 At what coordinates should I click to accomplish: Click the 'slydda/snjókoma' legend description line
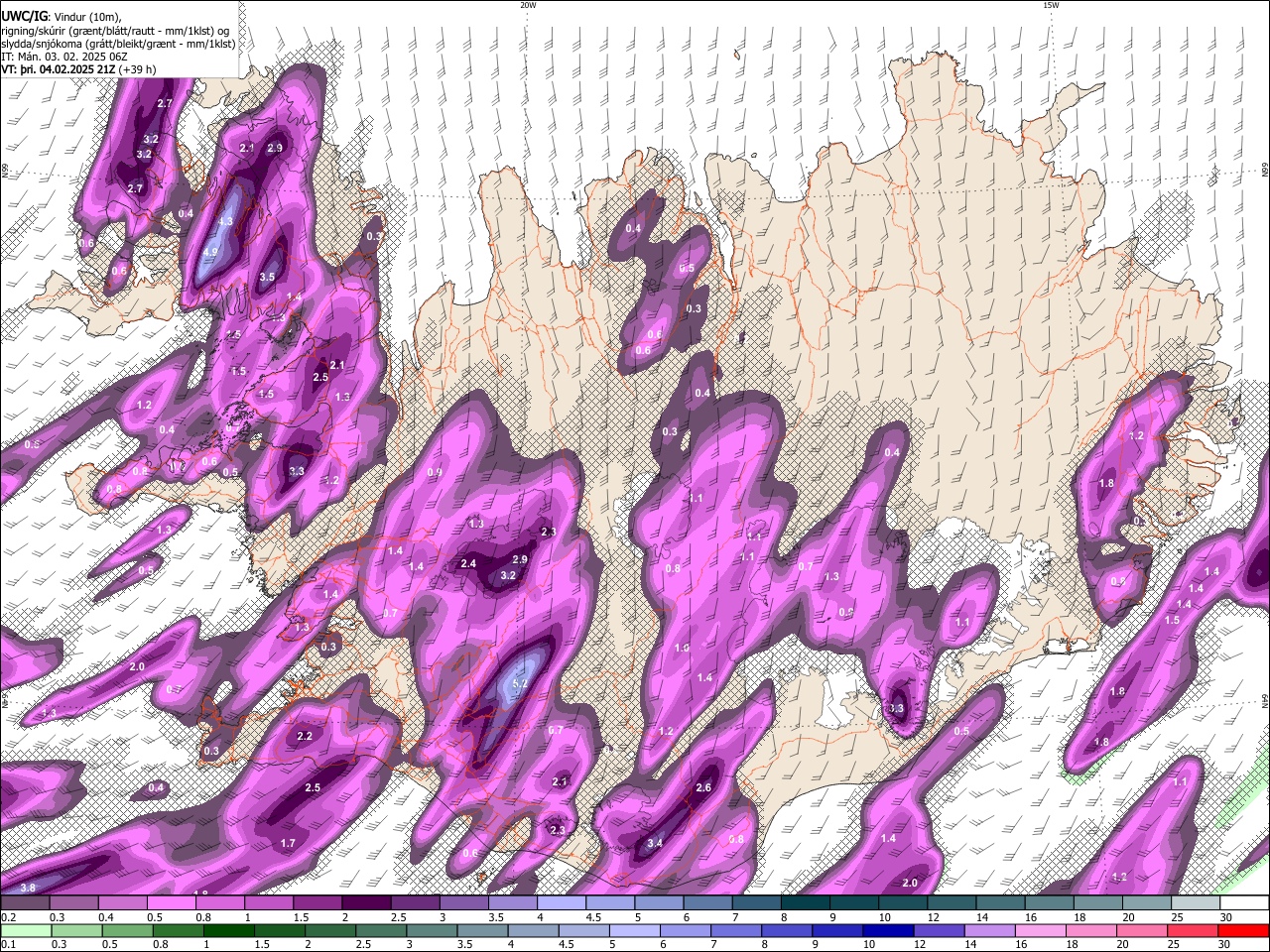tap(118, 44)
